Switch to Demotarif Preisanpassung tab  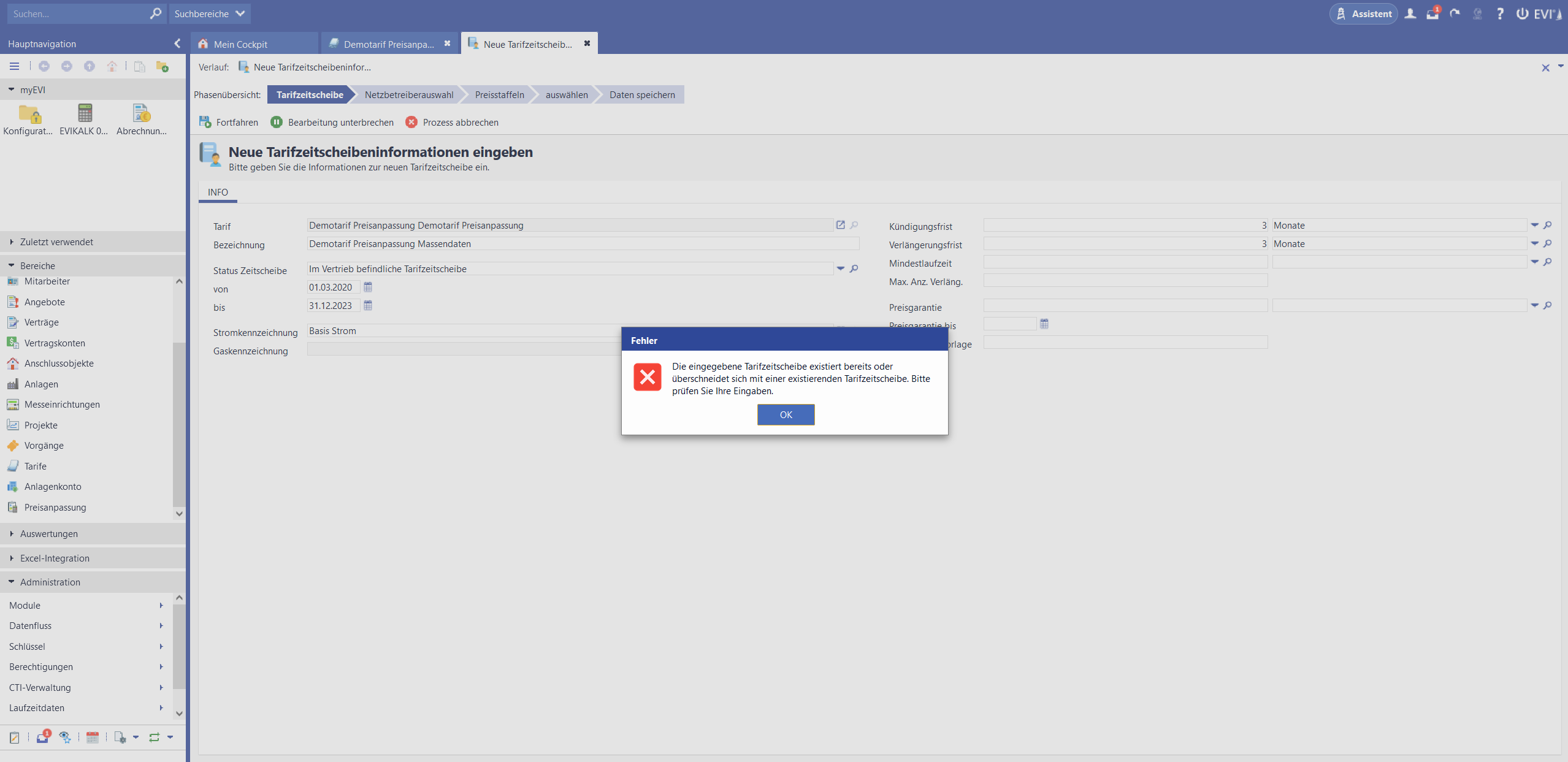click(388, 44)
